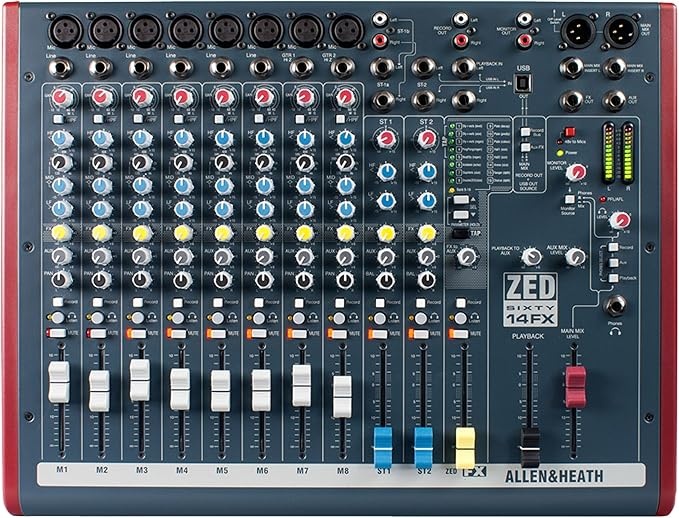Click the red PFL/AFL indicator LED
Viewport: 679px width, 518px height.
coord(602,199)
